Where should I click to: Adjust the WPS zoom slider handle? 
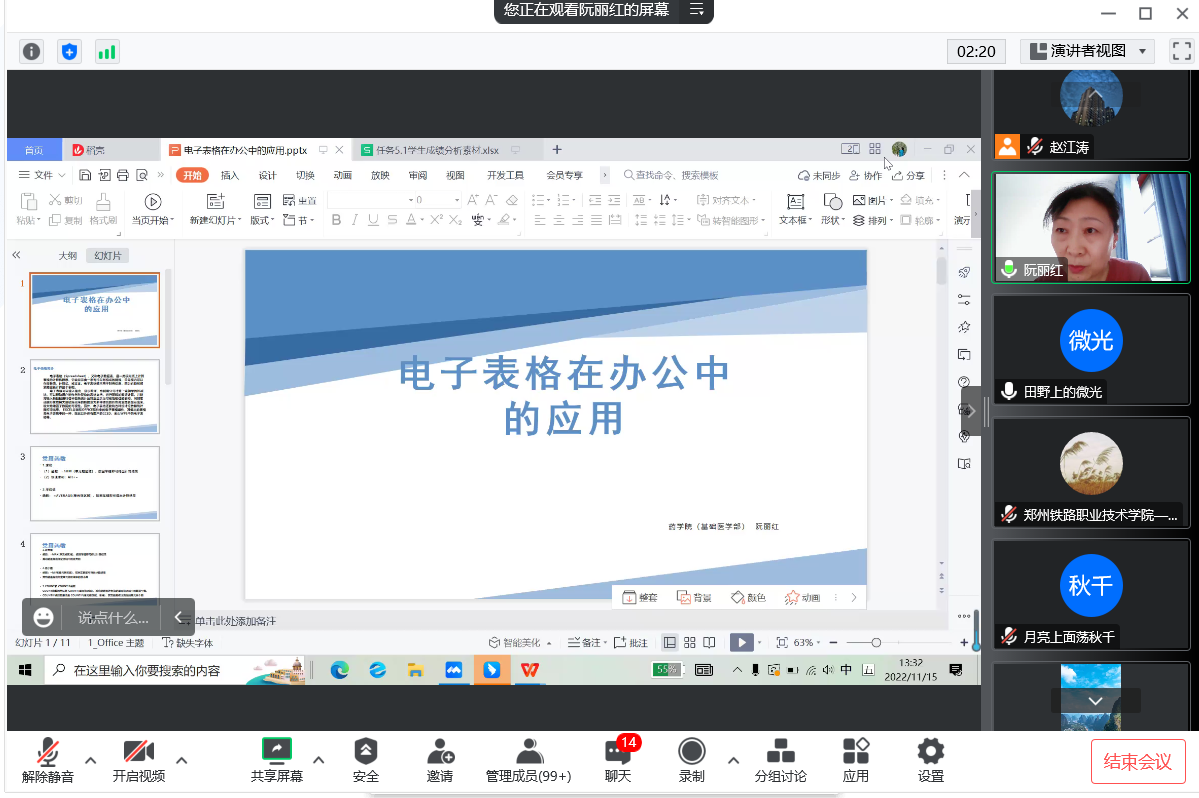[876, 643]
